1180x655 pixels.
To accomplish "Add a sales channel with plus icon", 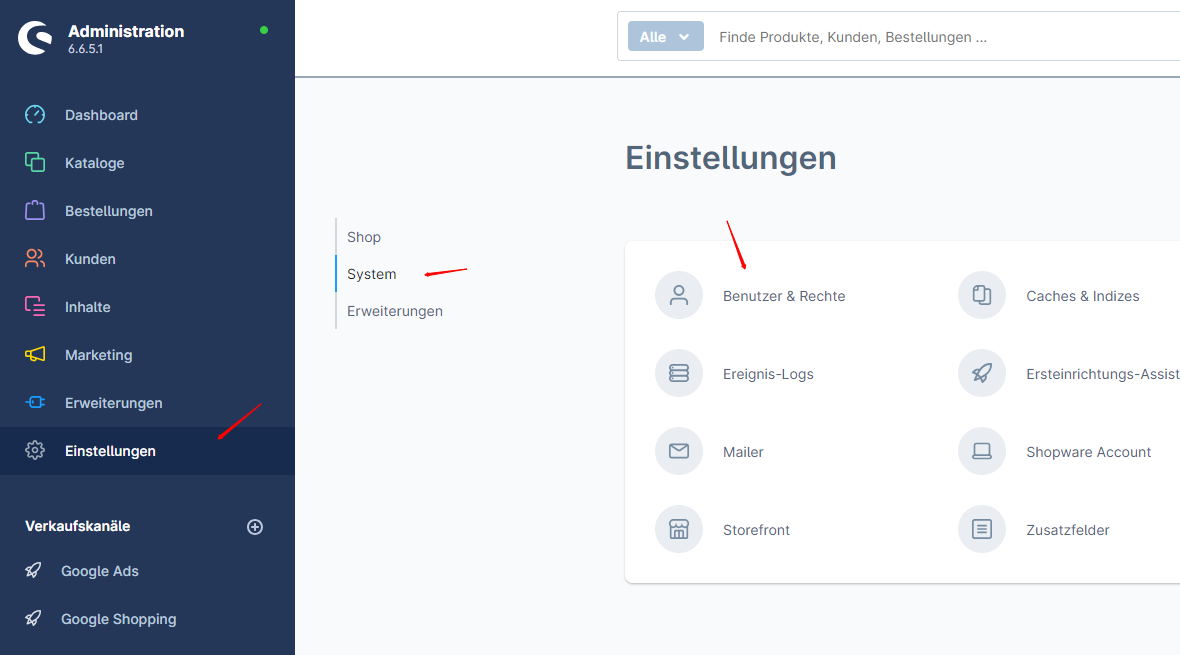I will (x=255, y=527).
